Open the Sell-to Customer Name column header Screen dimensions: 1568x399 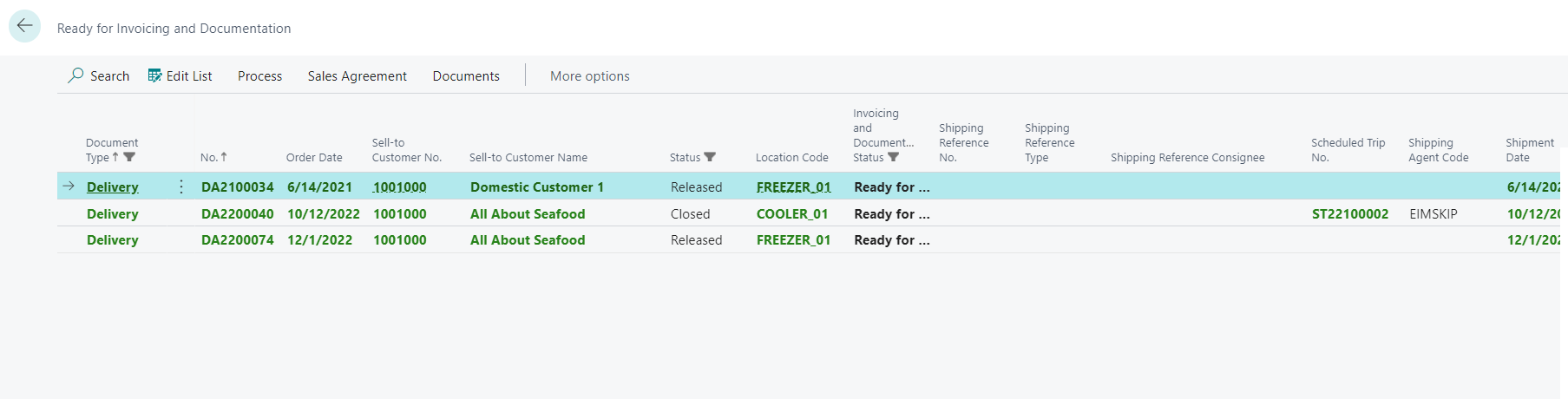click(x=528, y=157)
